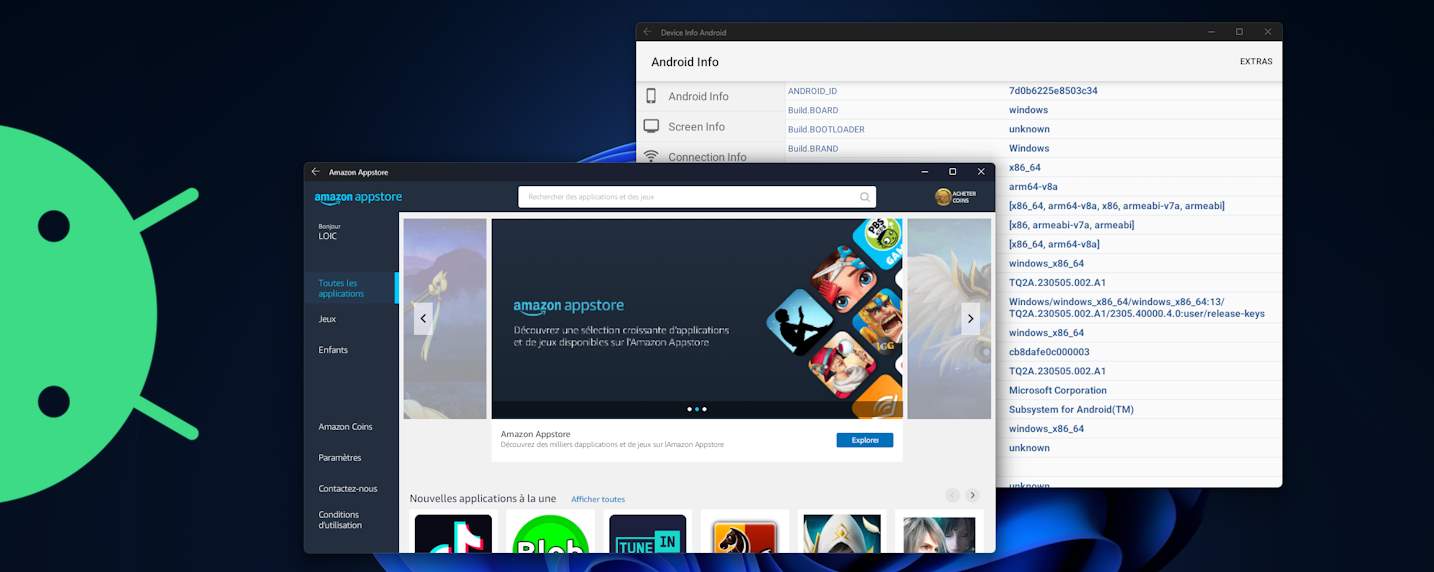Open the Jeux category

[x=327, y=319]
